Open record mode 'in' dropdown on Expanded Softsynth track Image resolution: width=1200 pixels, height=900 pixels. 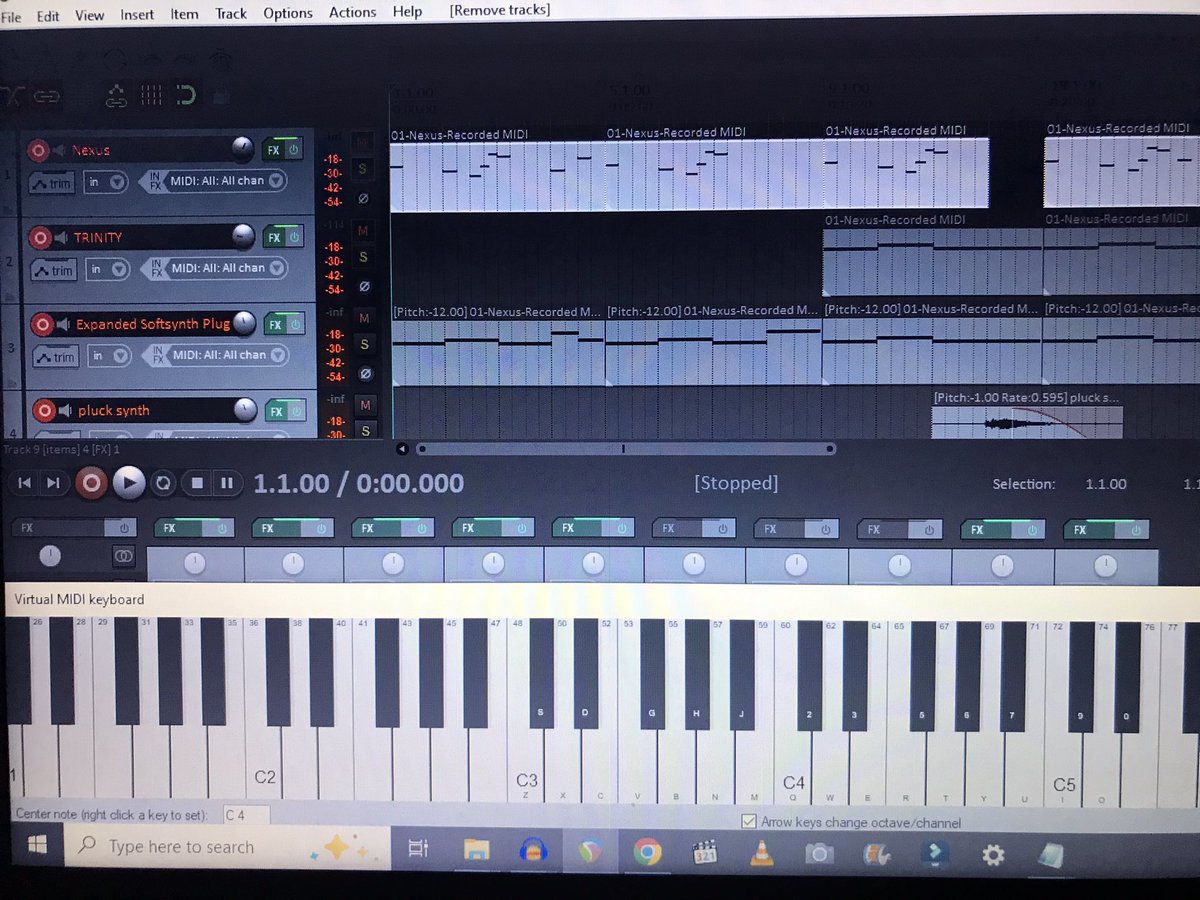107,355
